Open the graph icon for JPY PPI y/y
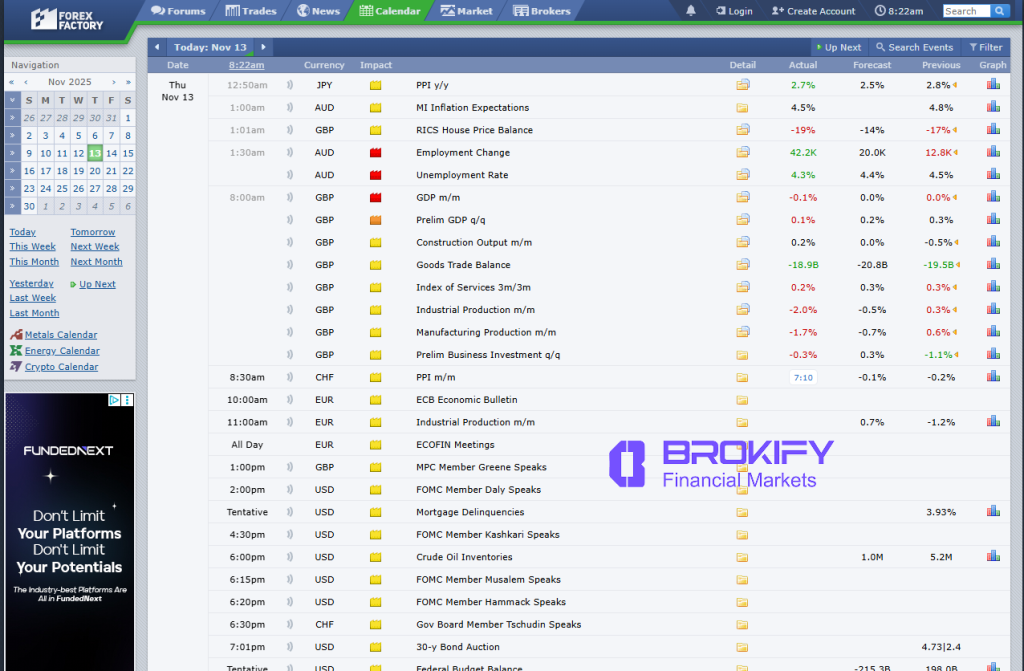The height and width of the screenshot is (671, 1024). (x=993, y=84)
